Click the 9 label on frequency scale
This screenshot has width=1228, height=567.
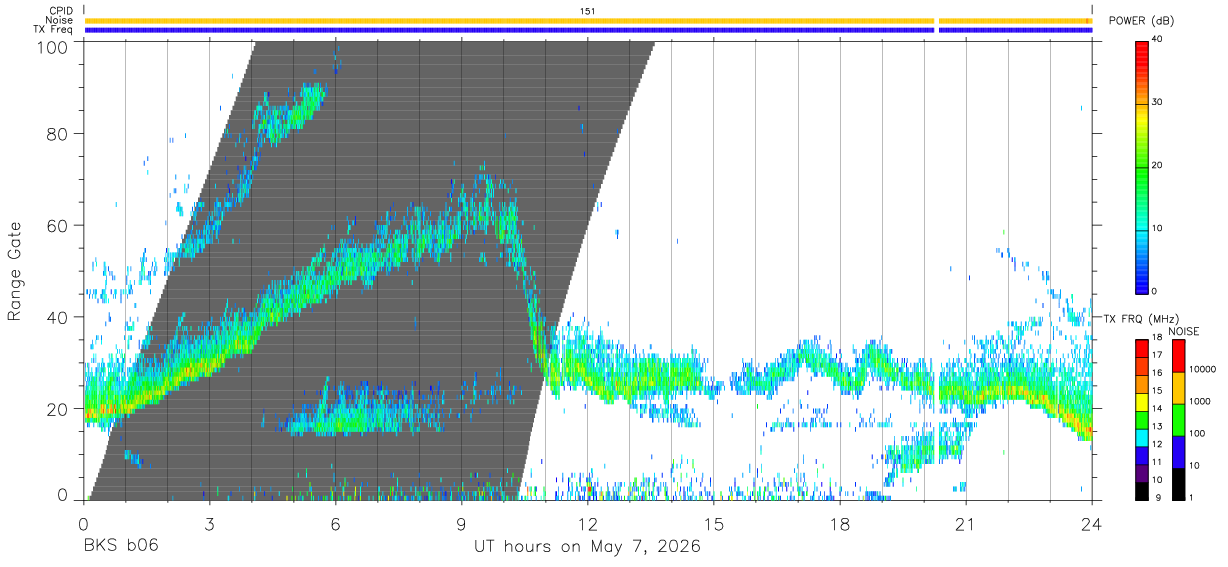pyautogui.click(x=1156, y=497)
